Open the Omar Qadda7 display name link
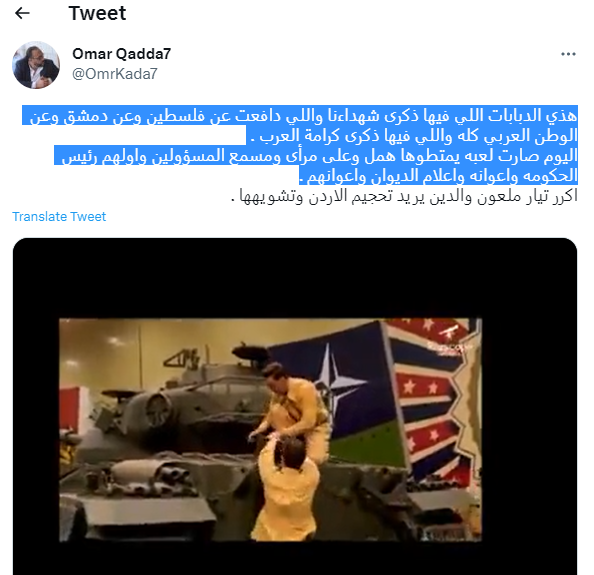 point(121,54)
